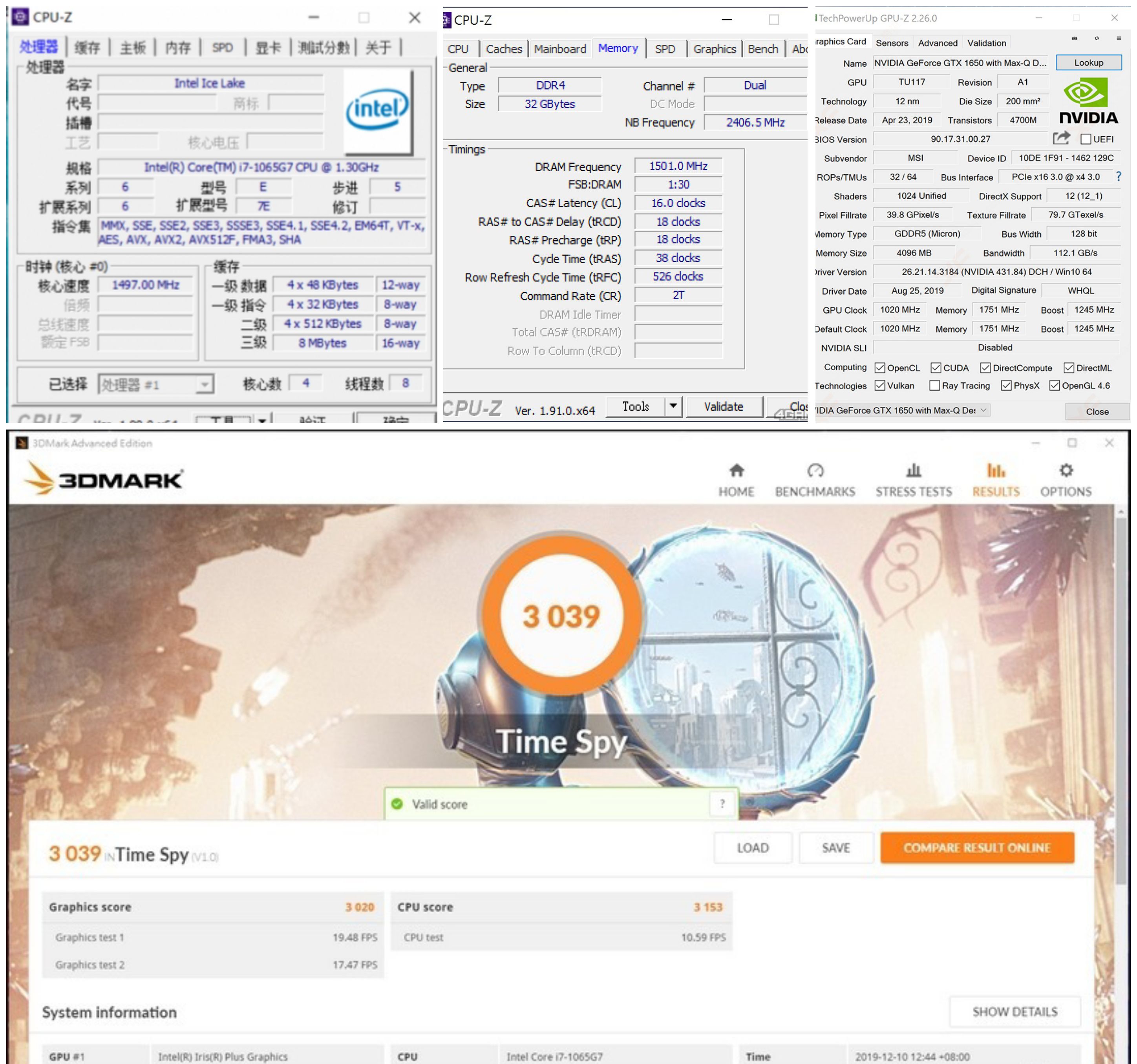This screenshot has height=1064, width=1137.
Task: Select the Mainboard tab in English CPU-Z
Action: [x=560, y=49]
